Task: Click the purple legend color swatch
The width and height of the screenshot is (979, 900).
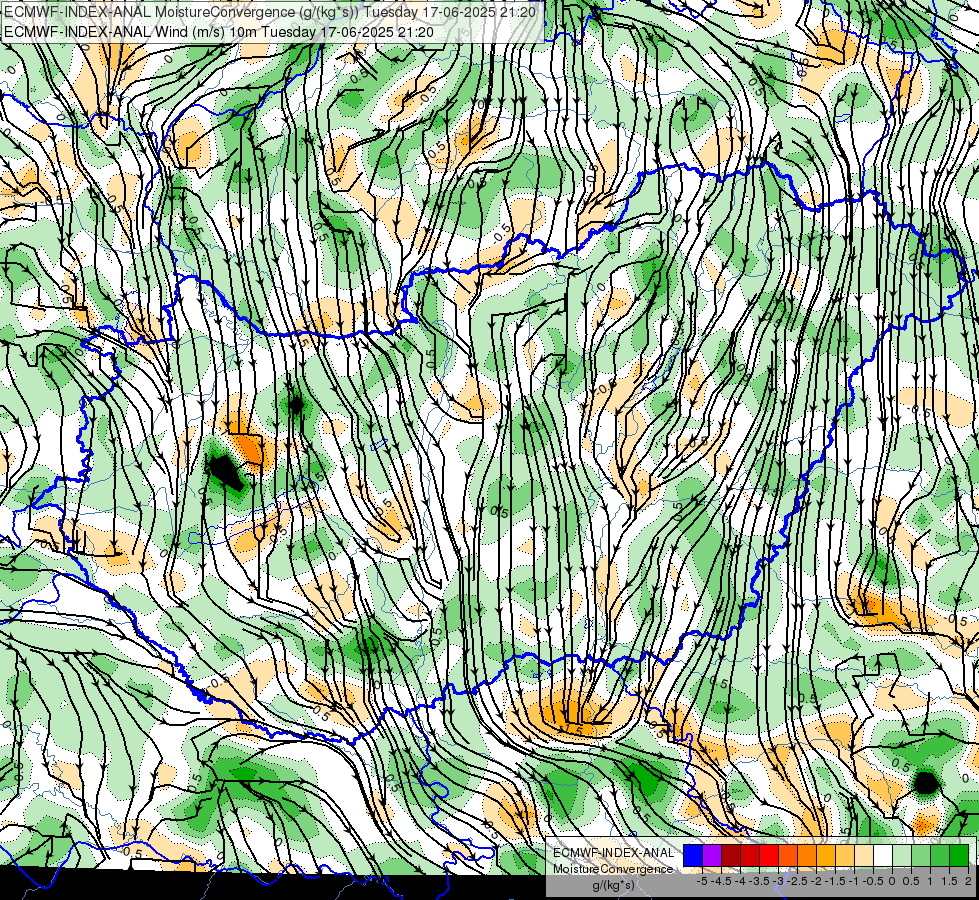Action: coord(712,856)
